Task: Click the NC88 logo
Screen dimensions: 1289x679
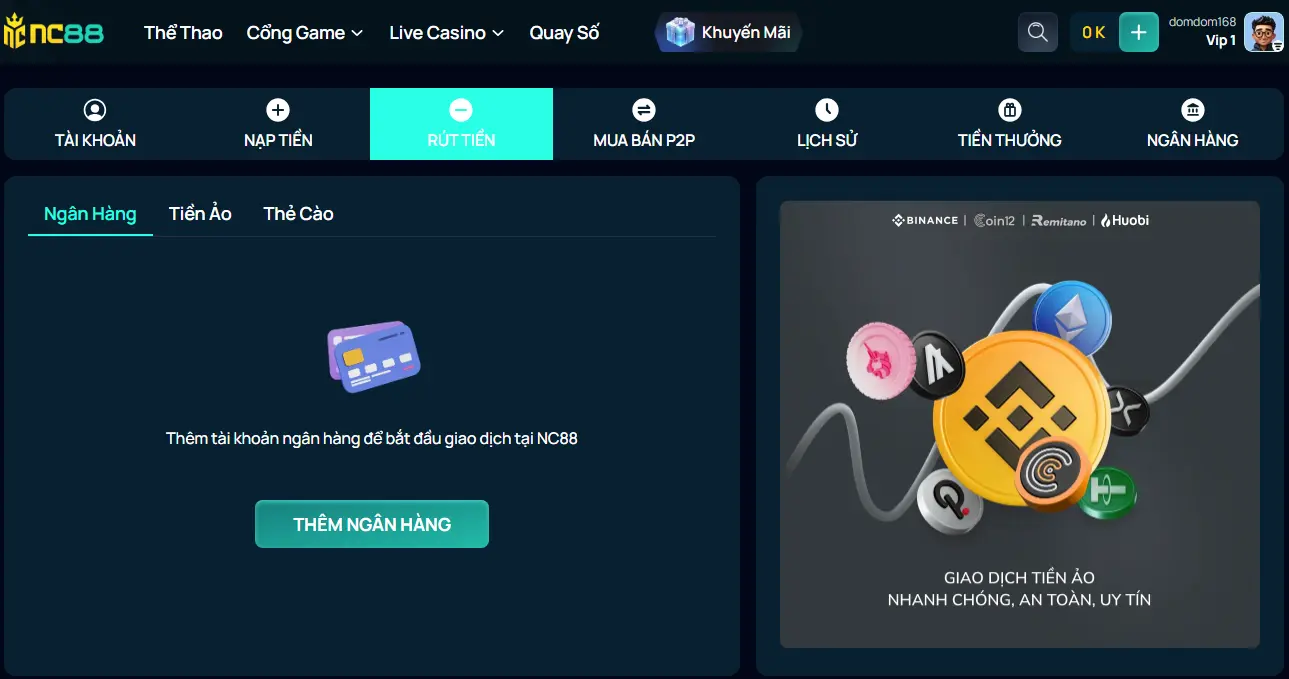Action: (53, 32)
